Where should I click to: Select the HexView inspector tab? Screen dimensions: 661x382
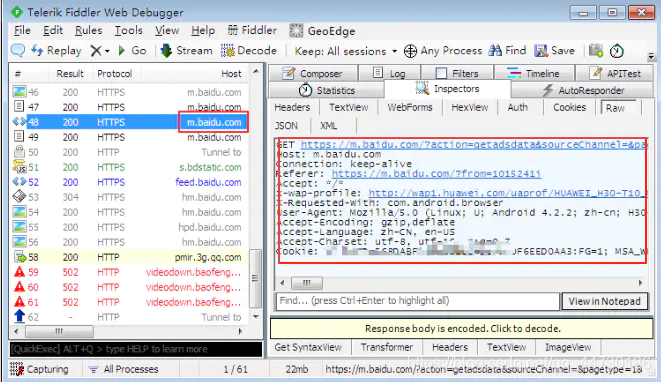(x=470, y=108)
